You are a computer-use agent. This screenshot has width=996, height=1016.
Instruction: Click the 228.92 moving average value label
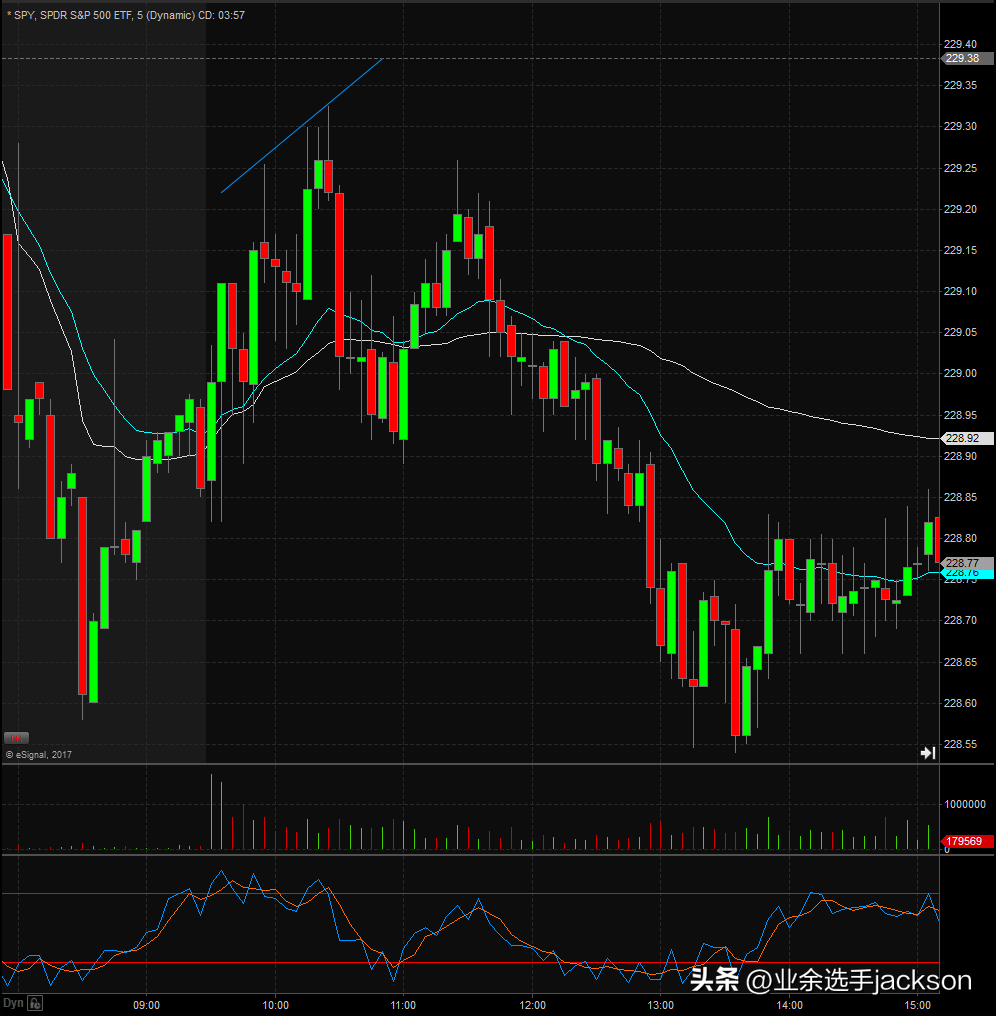pyautogui.click(x=966, y=438)
